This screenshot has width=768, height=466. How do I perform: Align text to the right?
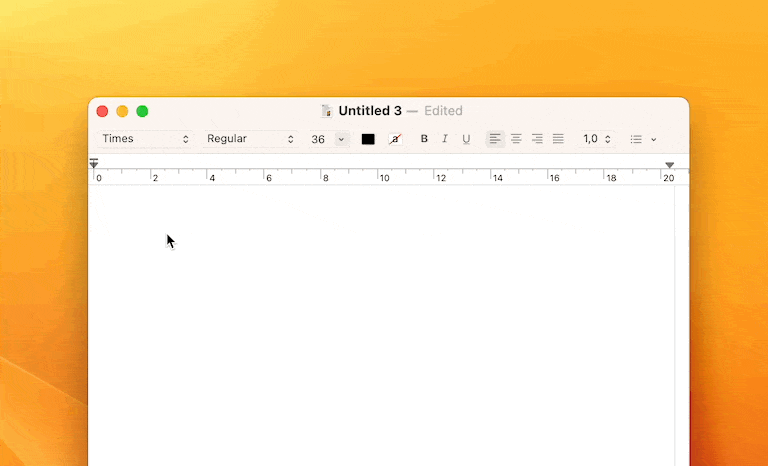point(537,139)
